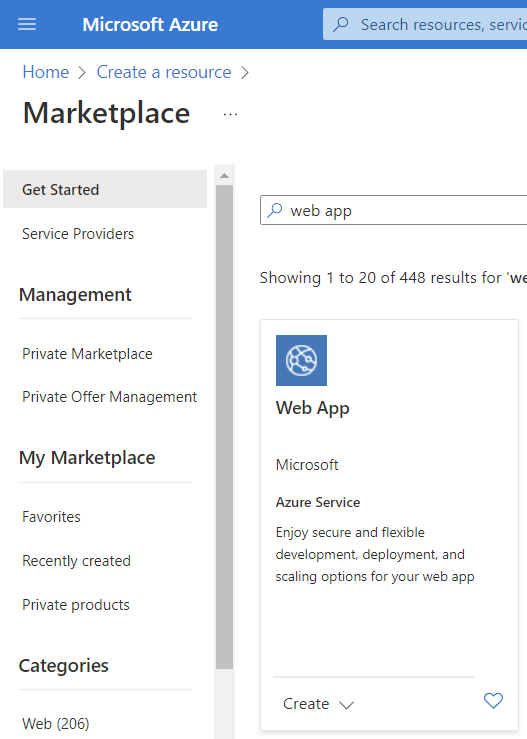Open Recently created list
527x739 pixels.
pos(76,561)
